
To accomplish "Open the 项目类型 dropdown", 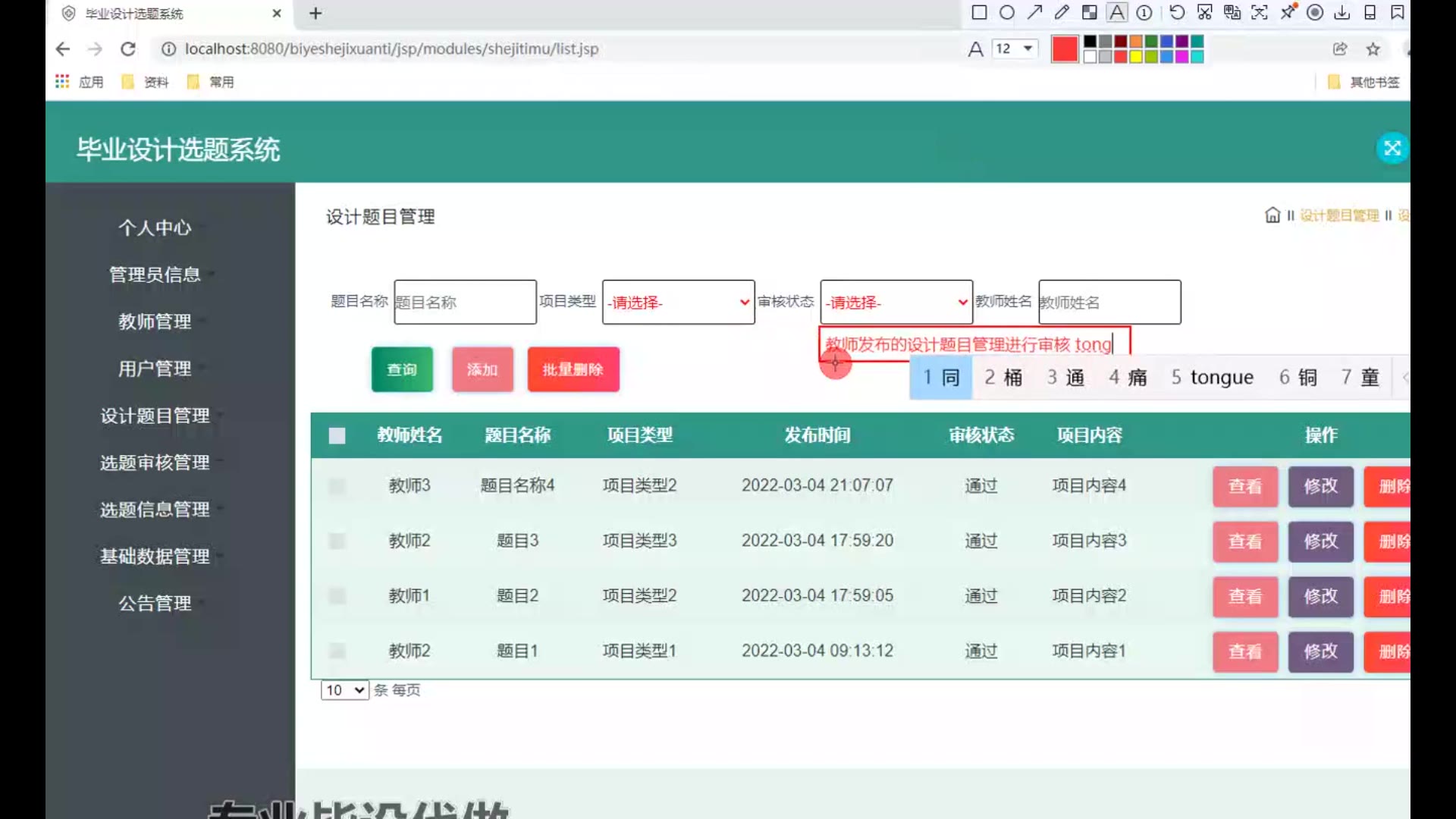I will tap(678, 303).
